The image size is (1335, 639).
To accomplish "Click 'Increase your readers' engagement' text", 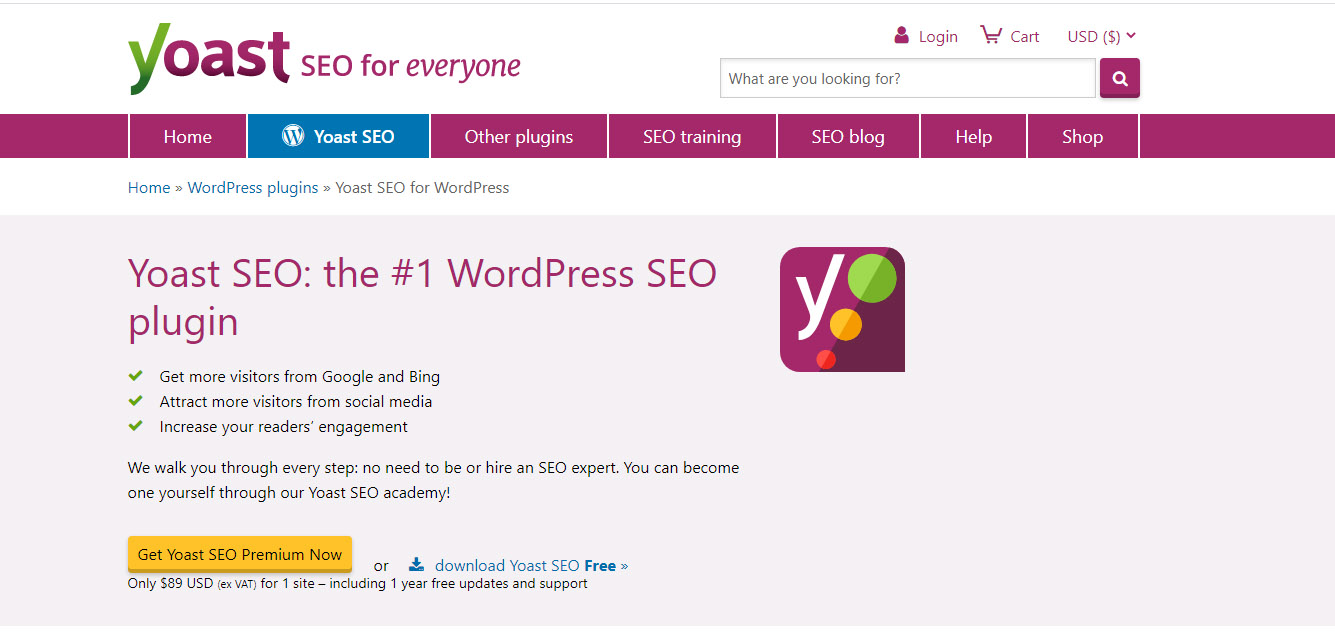I will [x=284, y=427].
